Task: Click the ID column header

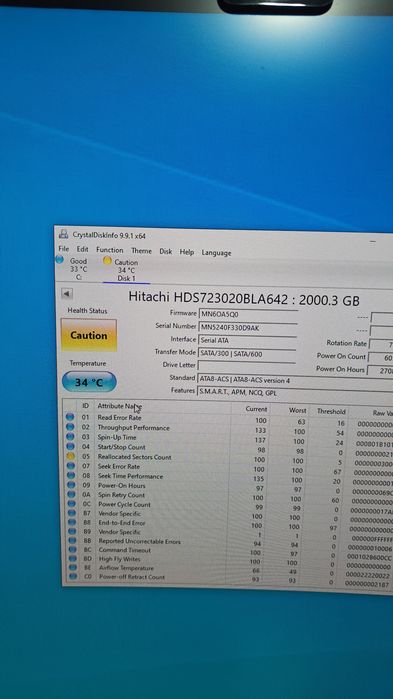Action: tap(86, 406)
